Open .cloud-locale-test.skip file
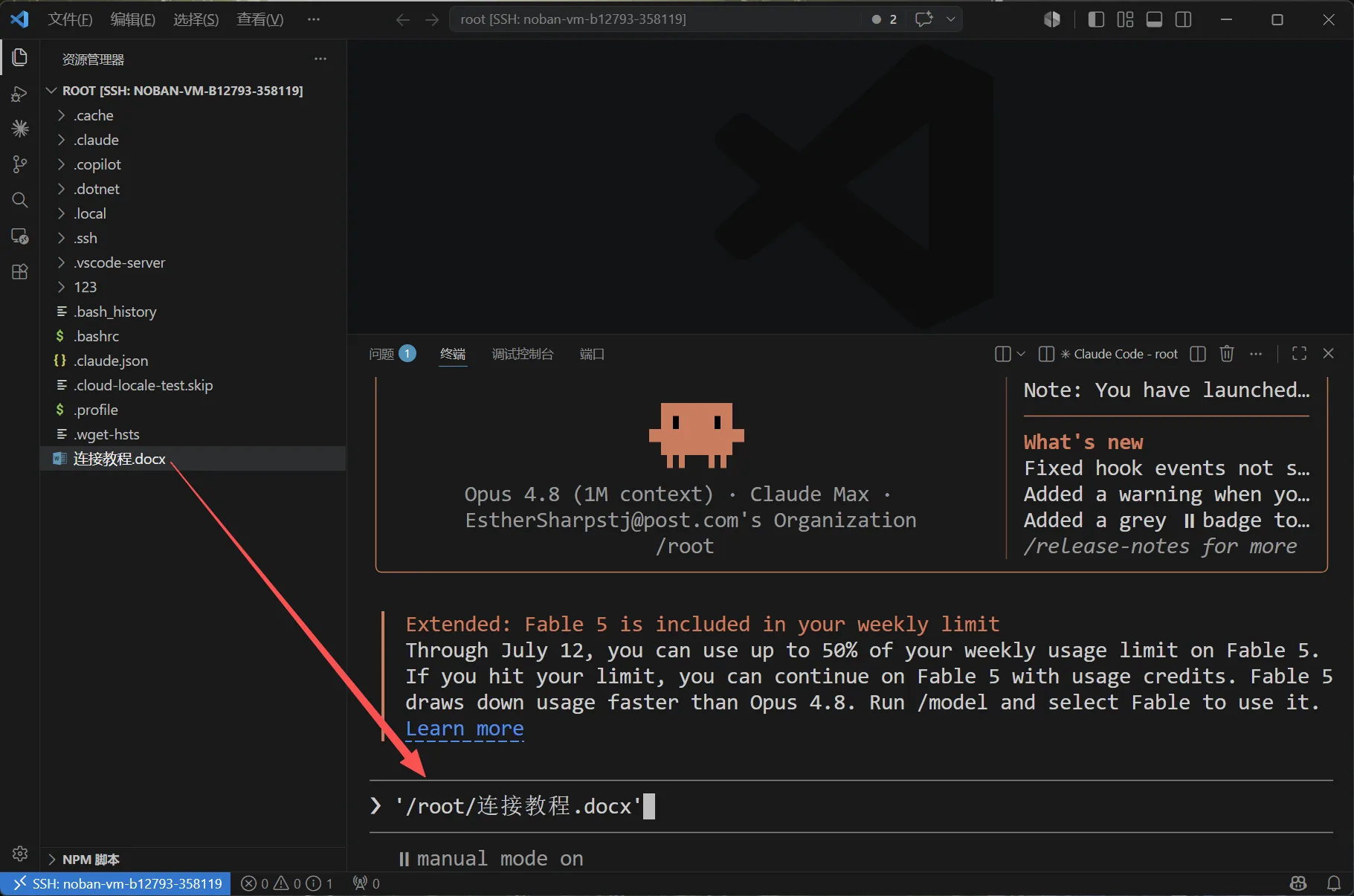The width and height of the screenshot is (1354, 896). coord(193,385)
